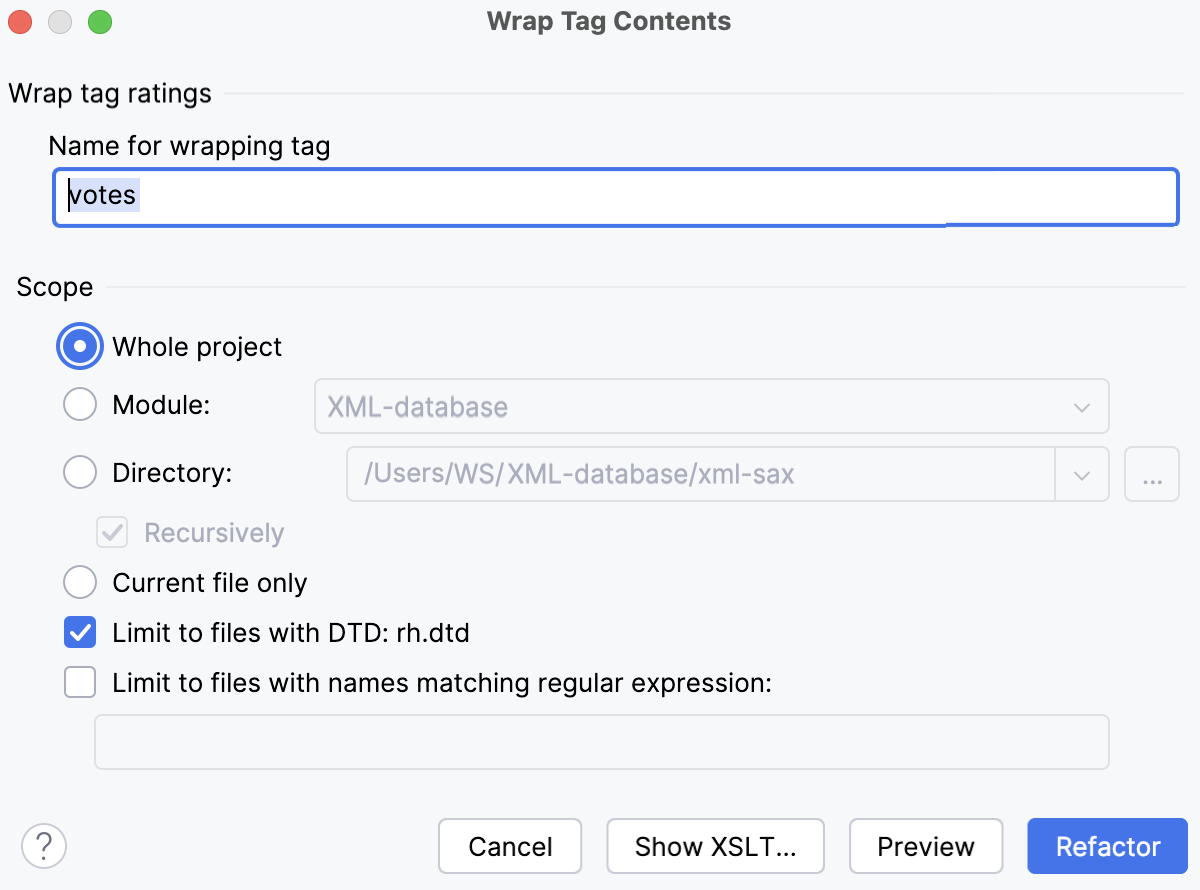
Task: Click the Cancel button
Action: [x=510, y=846]
